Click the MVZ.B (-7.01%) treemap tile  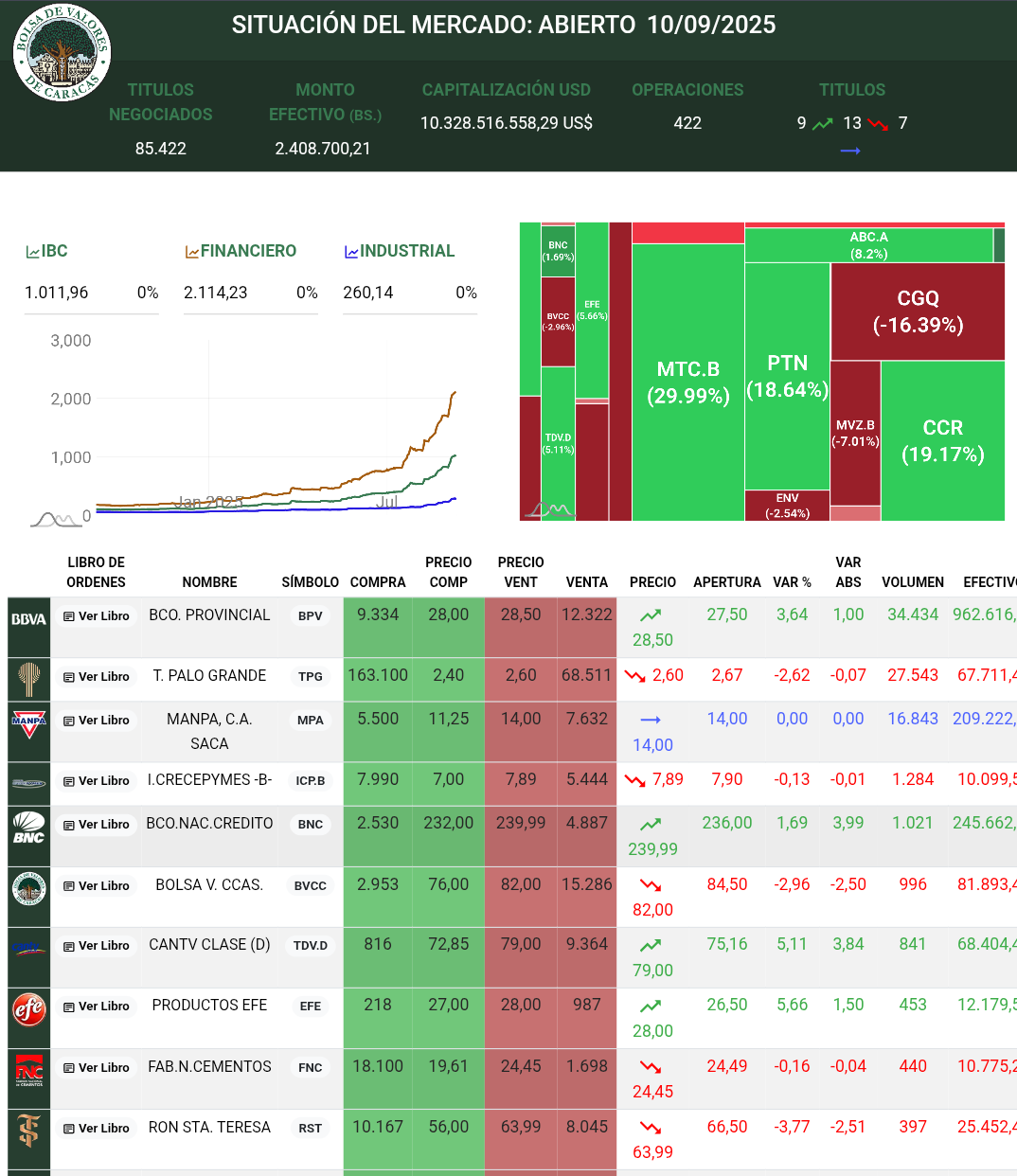pos(855,433)
